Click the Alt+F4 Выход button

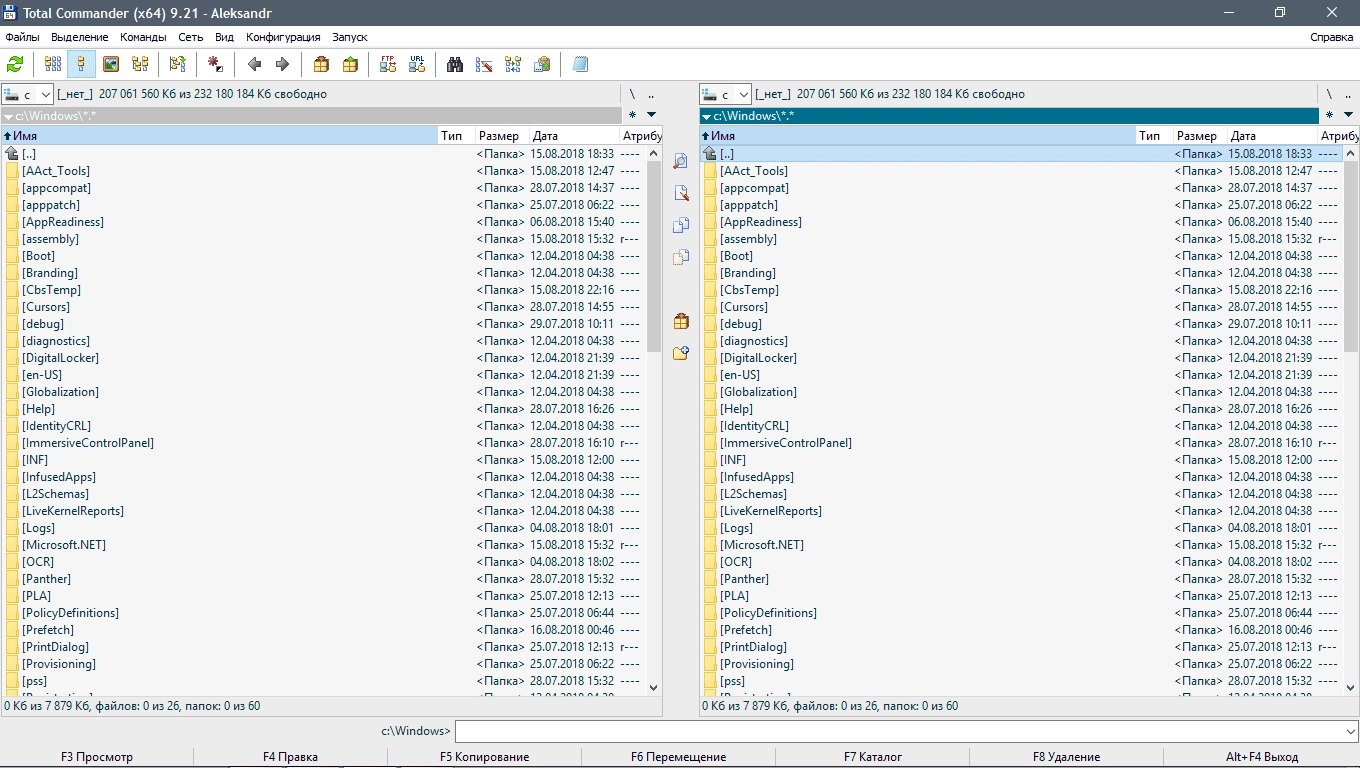pos(1262,757)
